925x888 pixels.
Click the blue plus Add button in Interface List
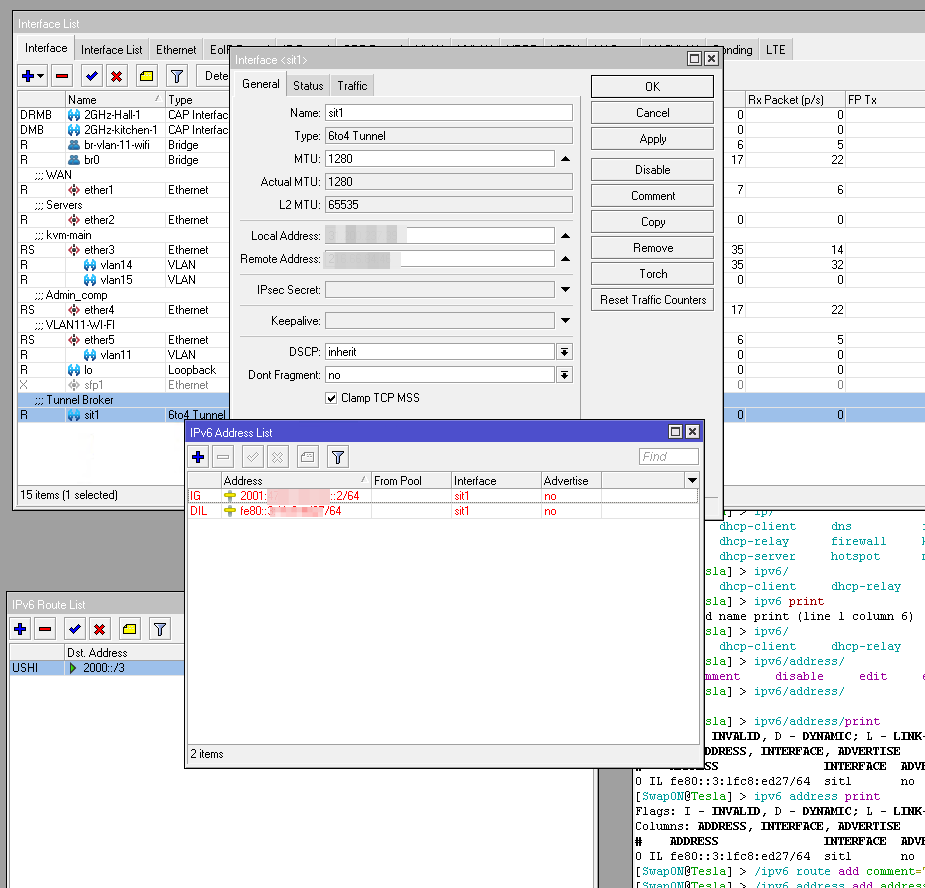[28, 76]
